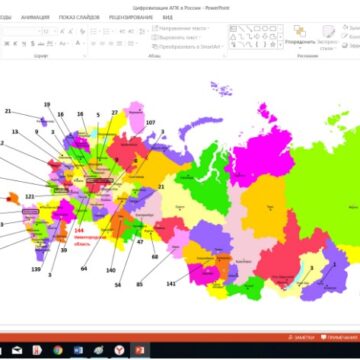This screenshot has width=360, height=360.
Task: Open Google Chrome from the taskbar
Action: [58, 350]
